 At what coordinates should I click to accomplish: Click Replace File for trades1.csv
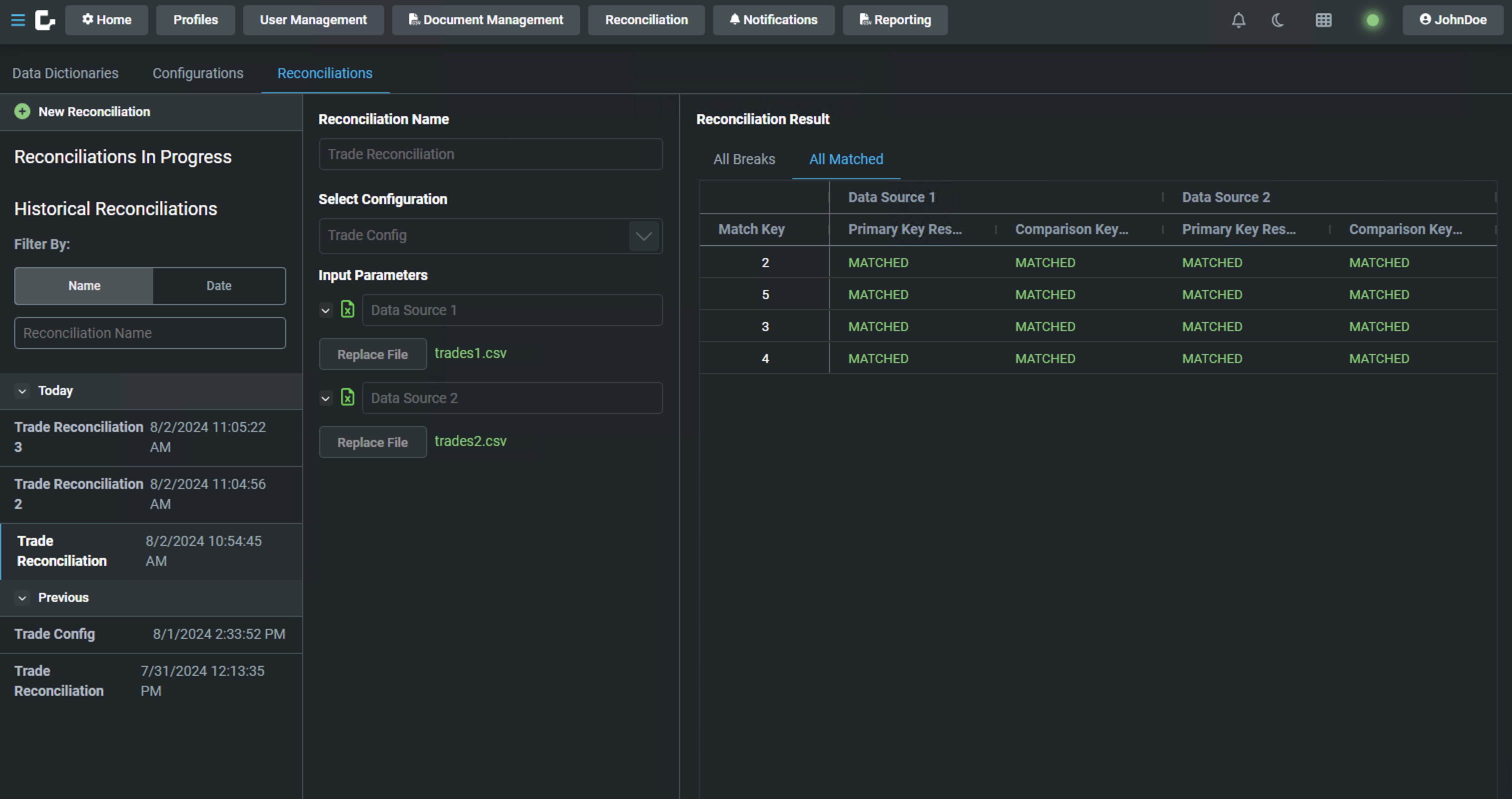pos(372,354)
